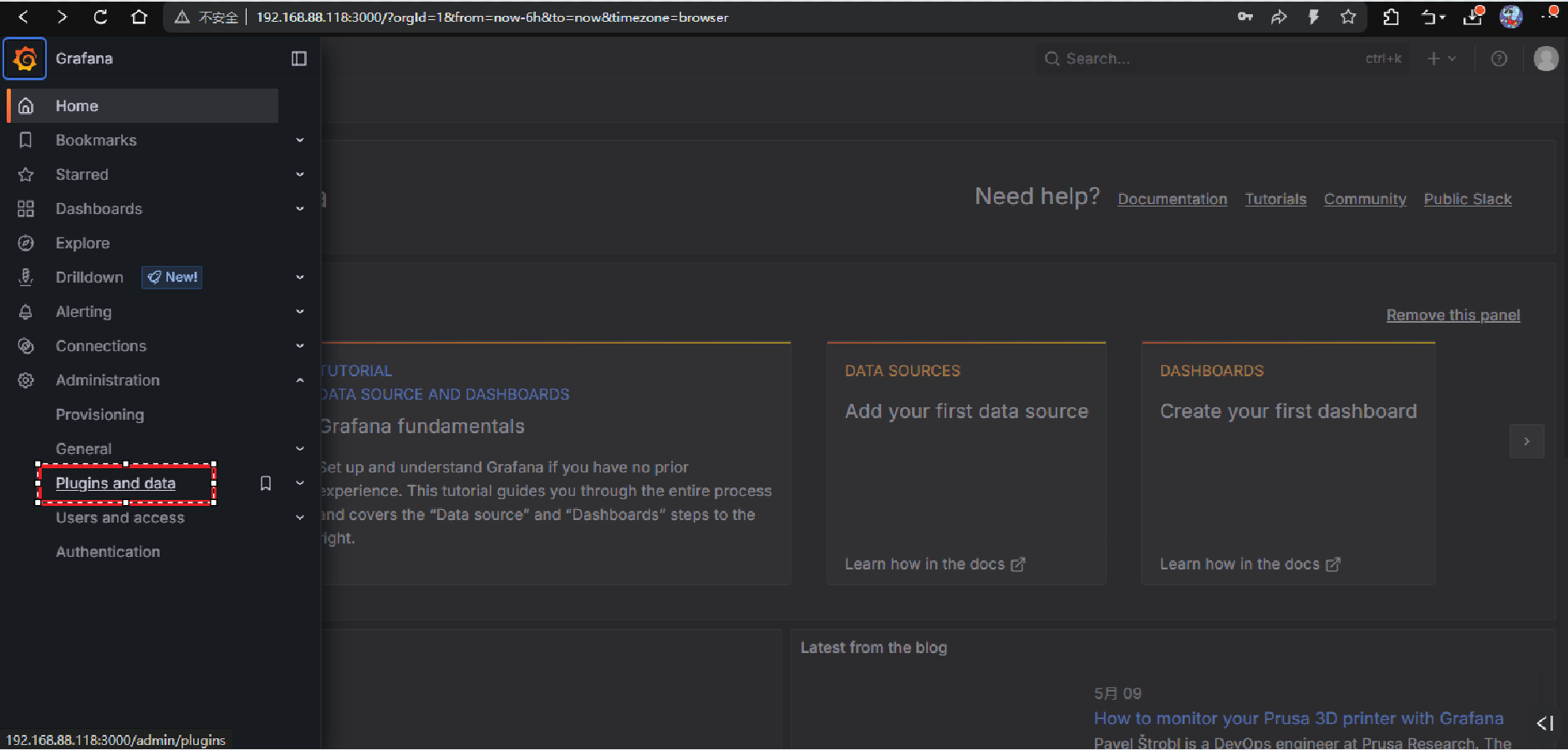Expand the Starred section chevron
1568x750 pixels.
300,175
